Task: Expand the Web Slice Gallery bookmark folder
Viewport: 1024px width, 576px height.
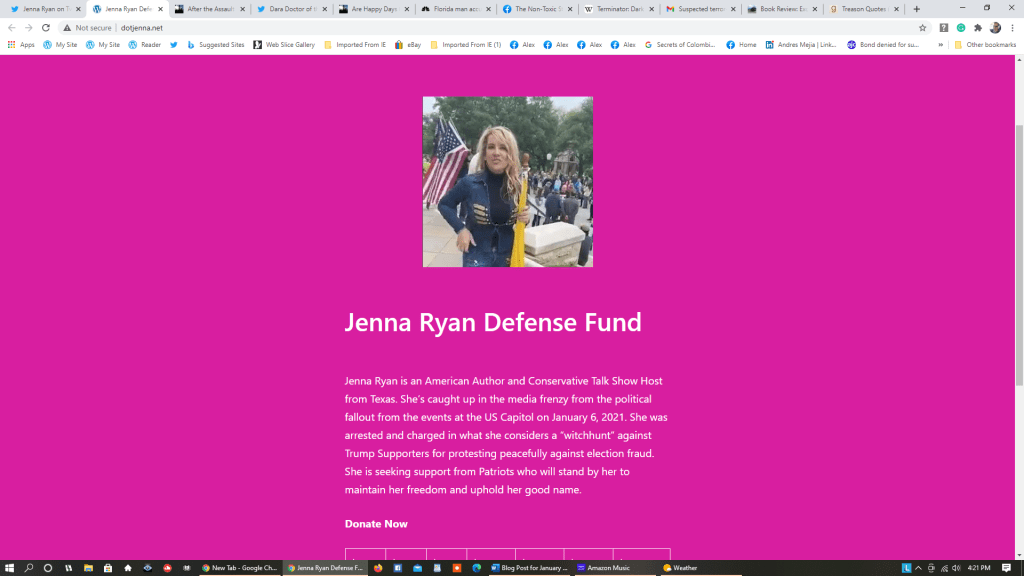Action: click(284, 45)
